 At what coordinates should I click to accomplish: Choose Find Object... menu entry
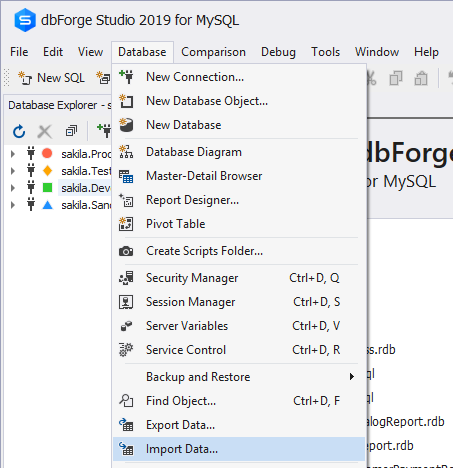(239, 401)
